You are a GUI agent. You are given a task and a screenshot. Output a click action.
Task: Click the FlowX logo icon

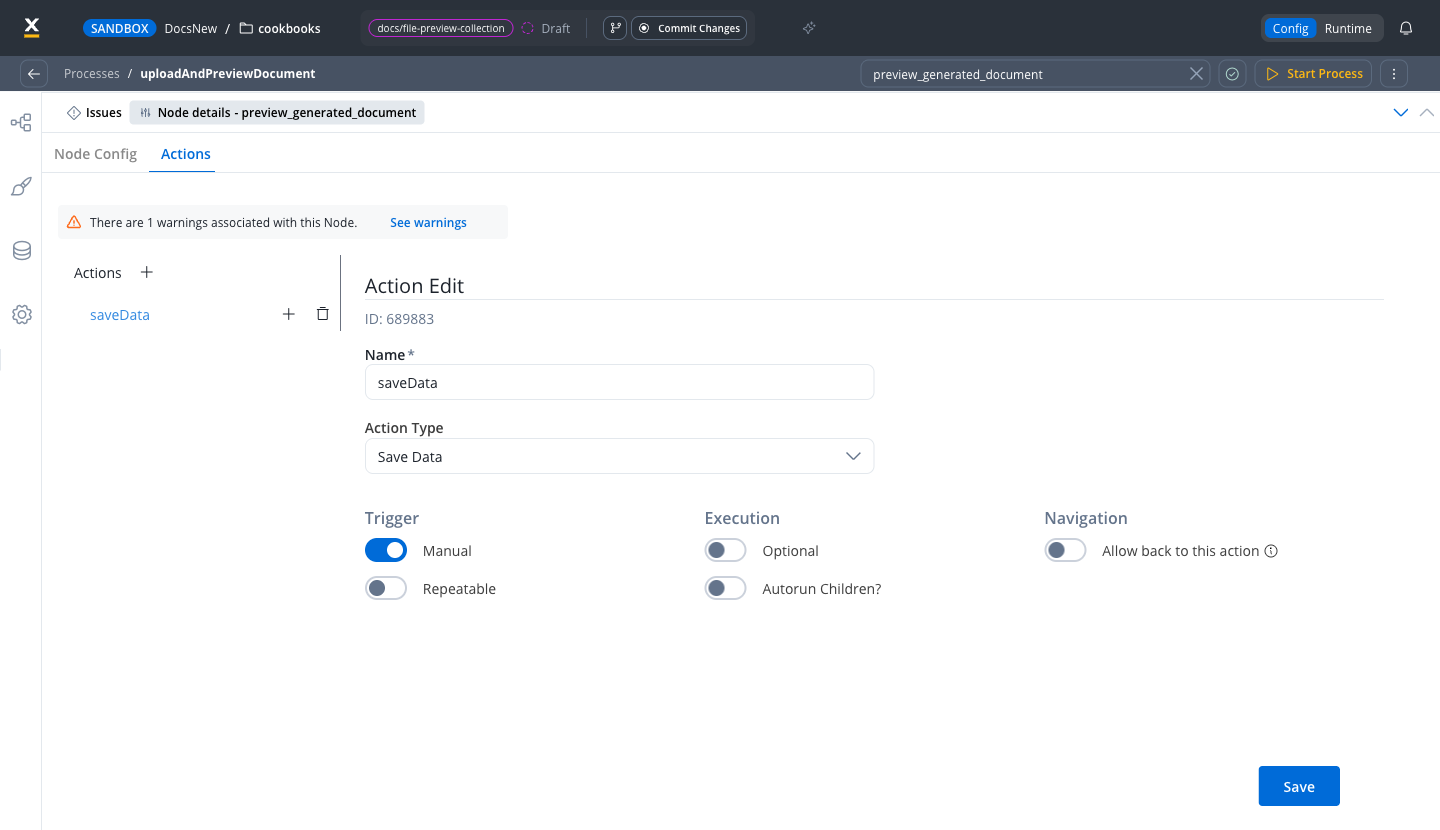32,27
